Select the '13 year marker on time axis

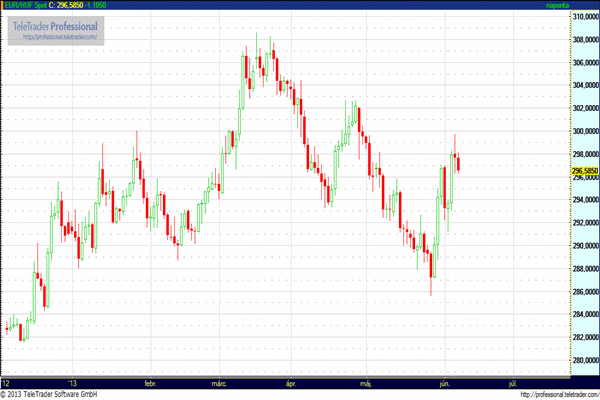pyautogui.click(x=71, y=382)
